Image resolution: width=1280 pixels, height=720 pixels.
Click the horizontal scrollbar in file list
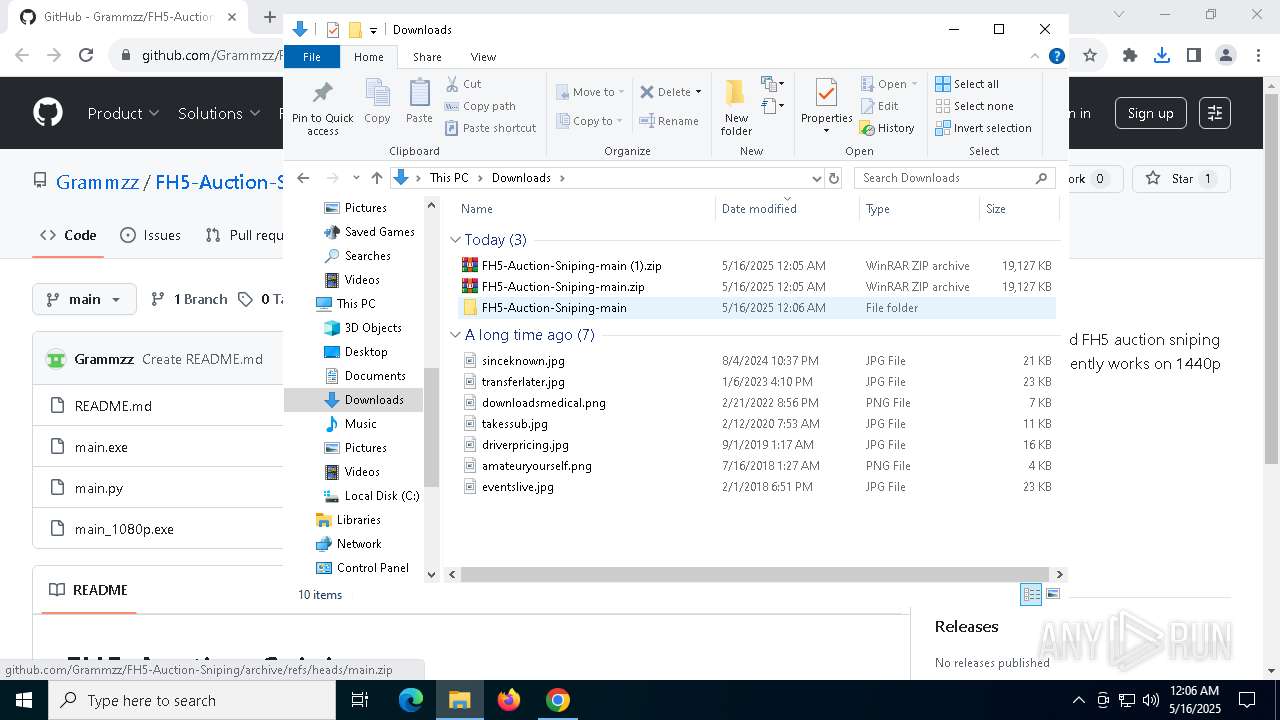755,574
